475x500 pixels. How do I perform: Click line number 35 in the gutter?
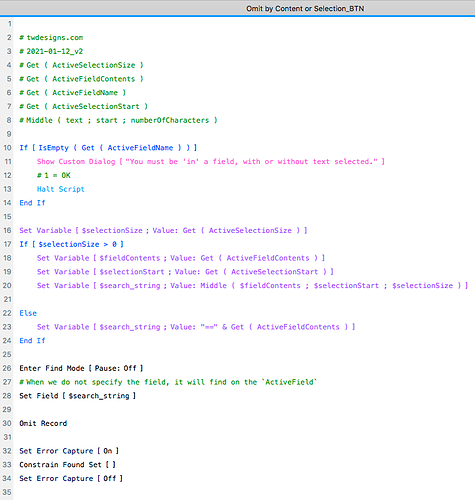click(7, 492)
